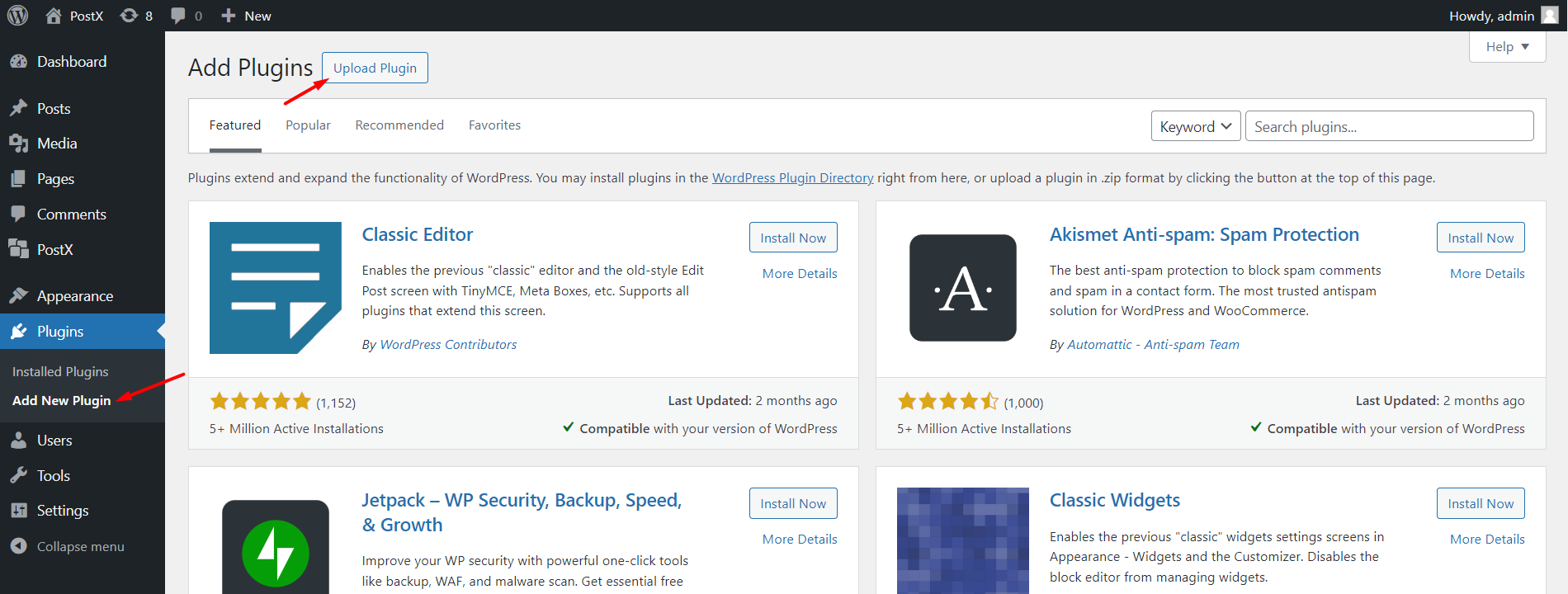1568x594 pixels.
Task: Open the New content menu
Action: tap(247, 16)
